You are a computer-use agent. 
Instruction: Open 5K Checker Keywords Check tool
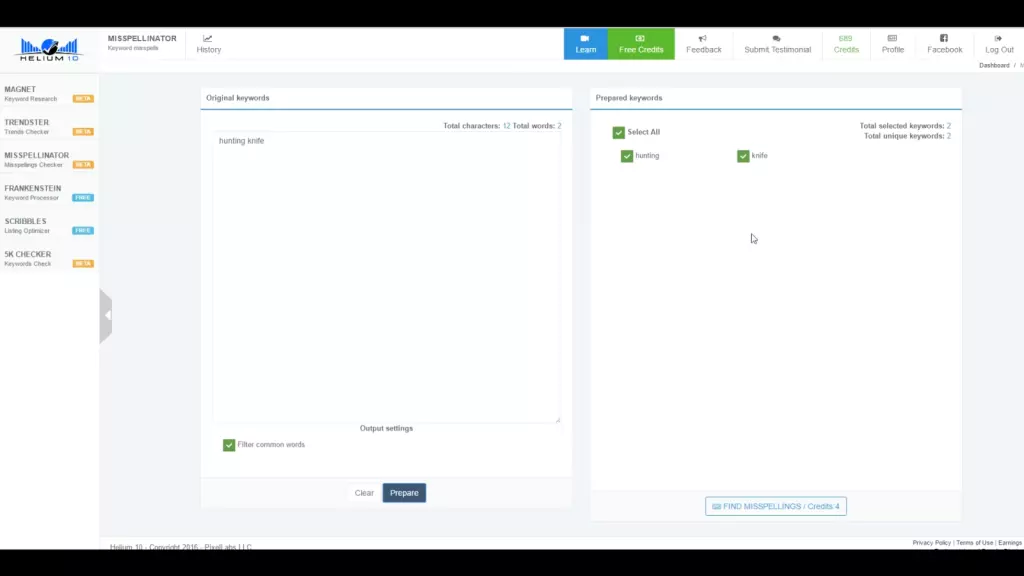click(49, 259)
